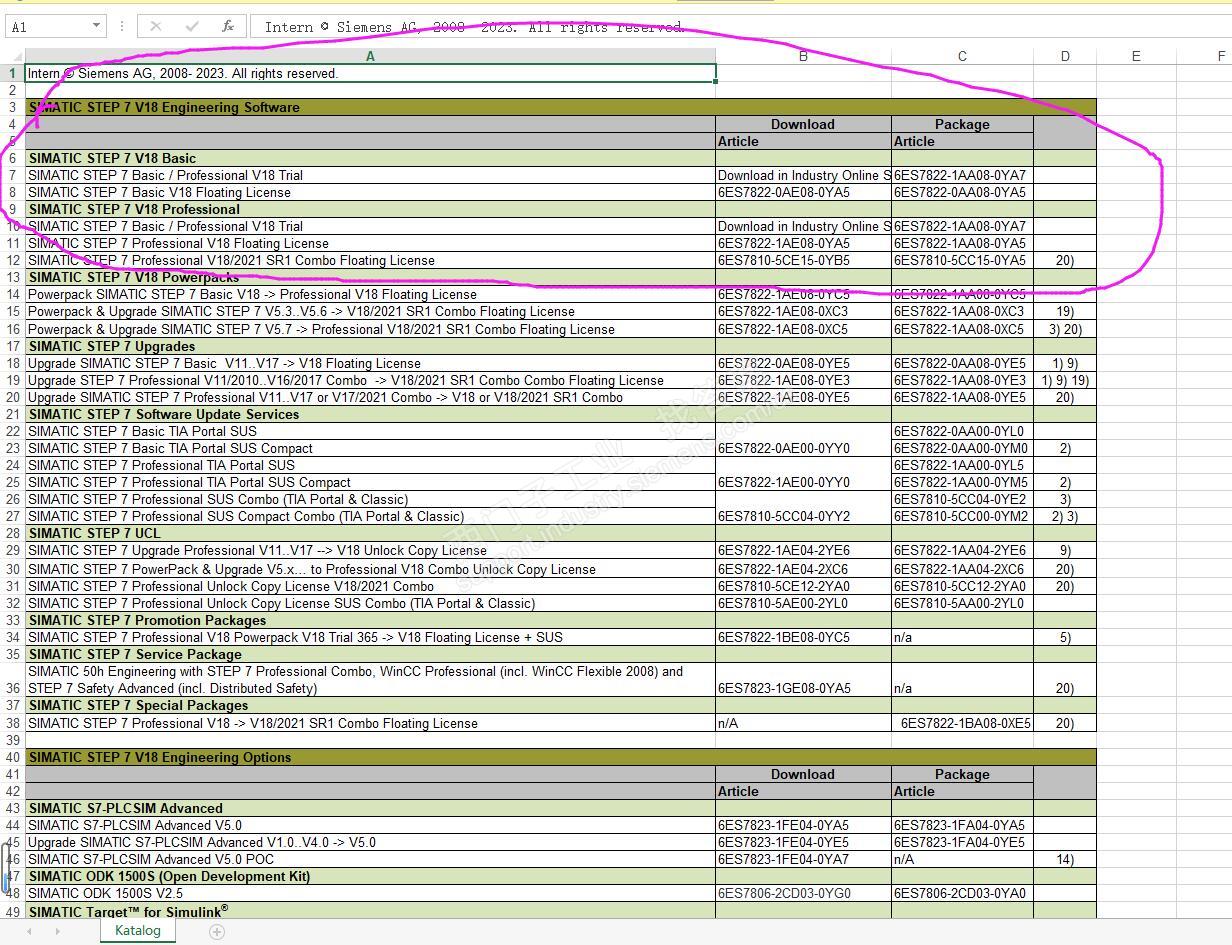The height and width of the screenshot is (945, 1232).
Task: Select column E header
Action: 1136,56
